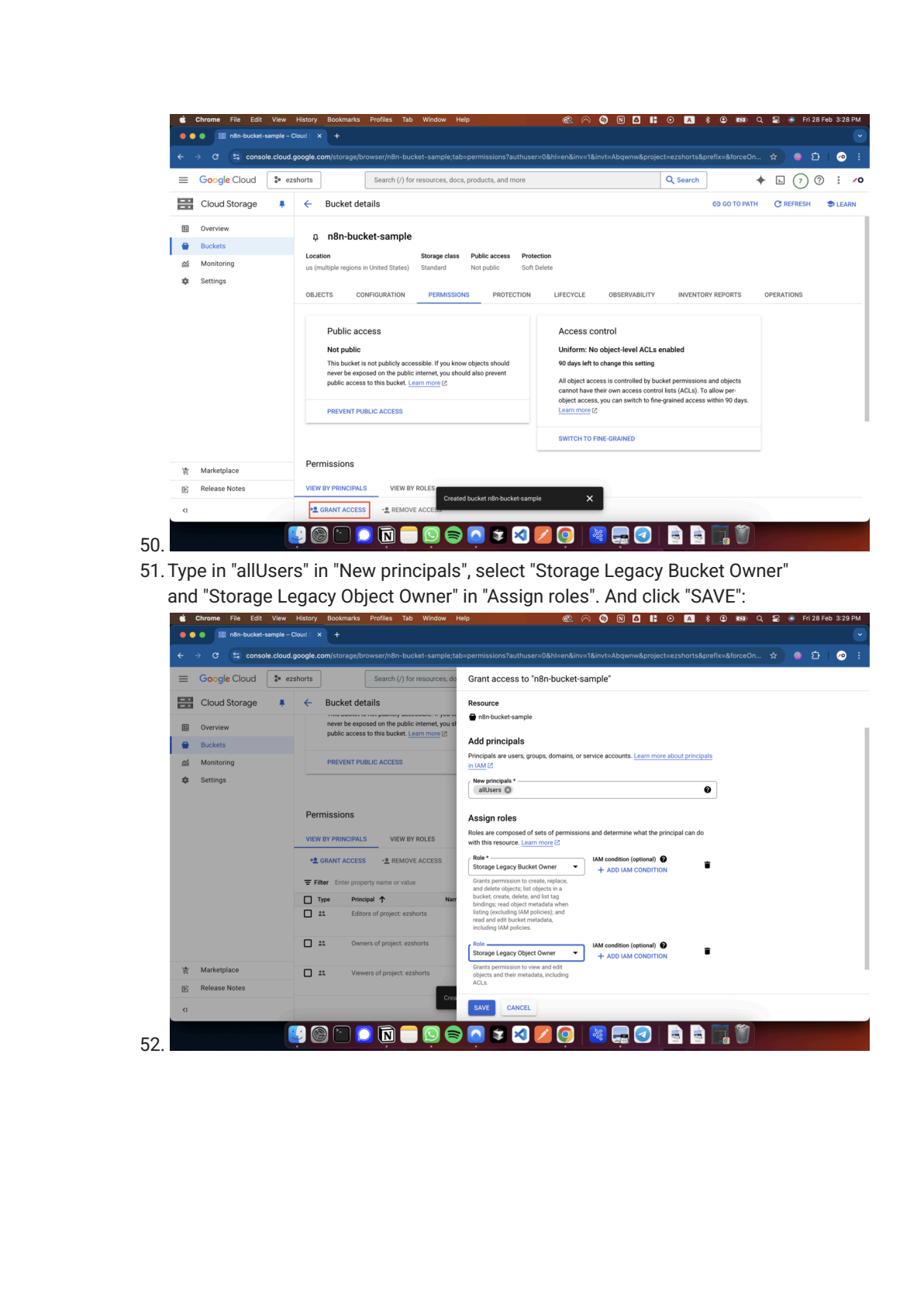Delete the Storage Legacy Object Owner role row
The image size is (924, 1306).
(x=707, y=951)
